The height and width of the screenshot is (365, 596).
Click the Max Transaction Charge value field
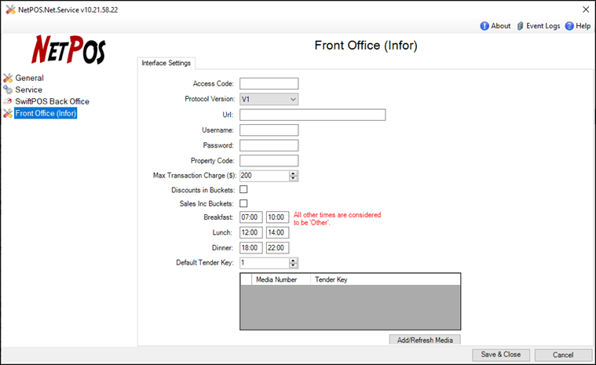tap(265, 176)
